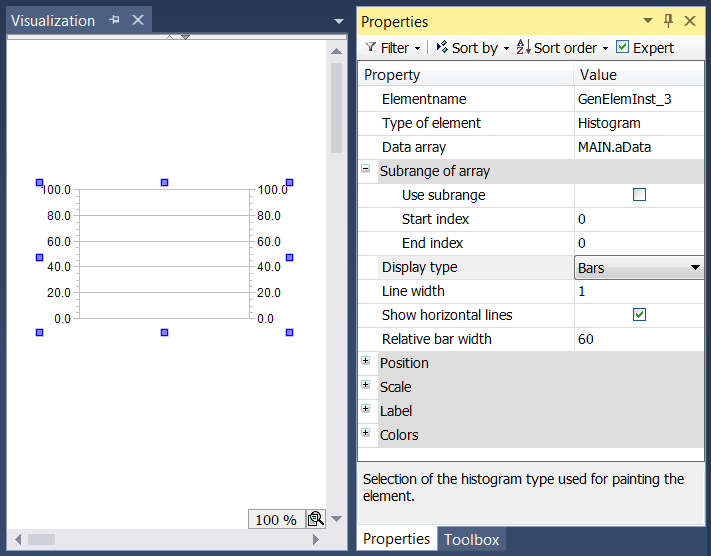The height and width of the screenshot is (556, 711).
Task: Pin the Visualization tab
Action: (115, 20)
